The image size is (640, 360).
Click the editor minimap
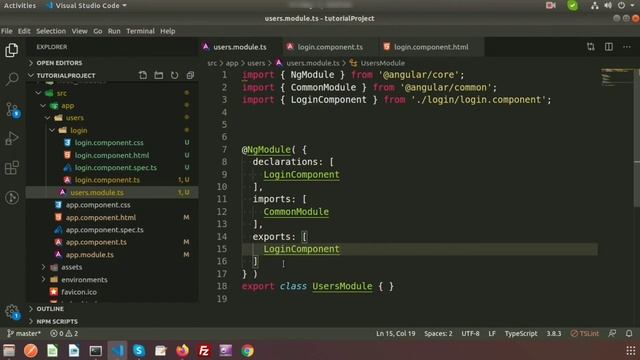(617, 78)
